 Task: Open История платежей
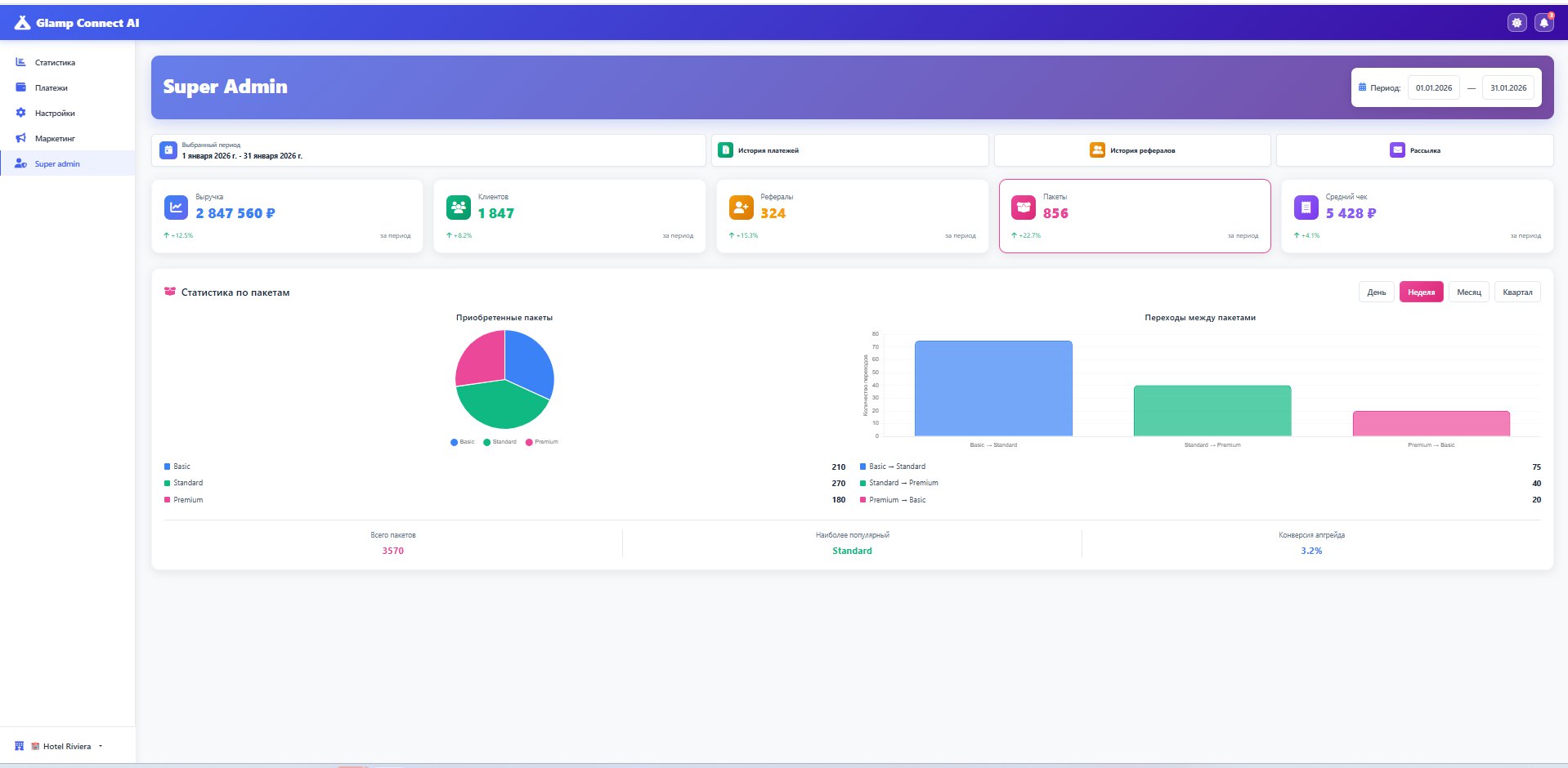tap(849, 150)
